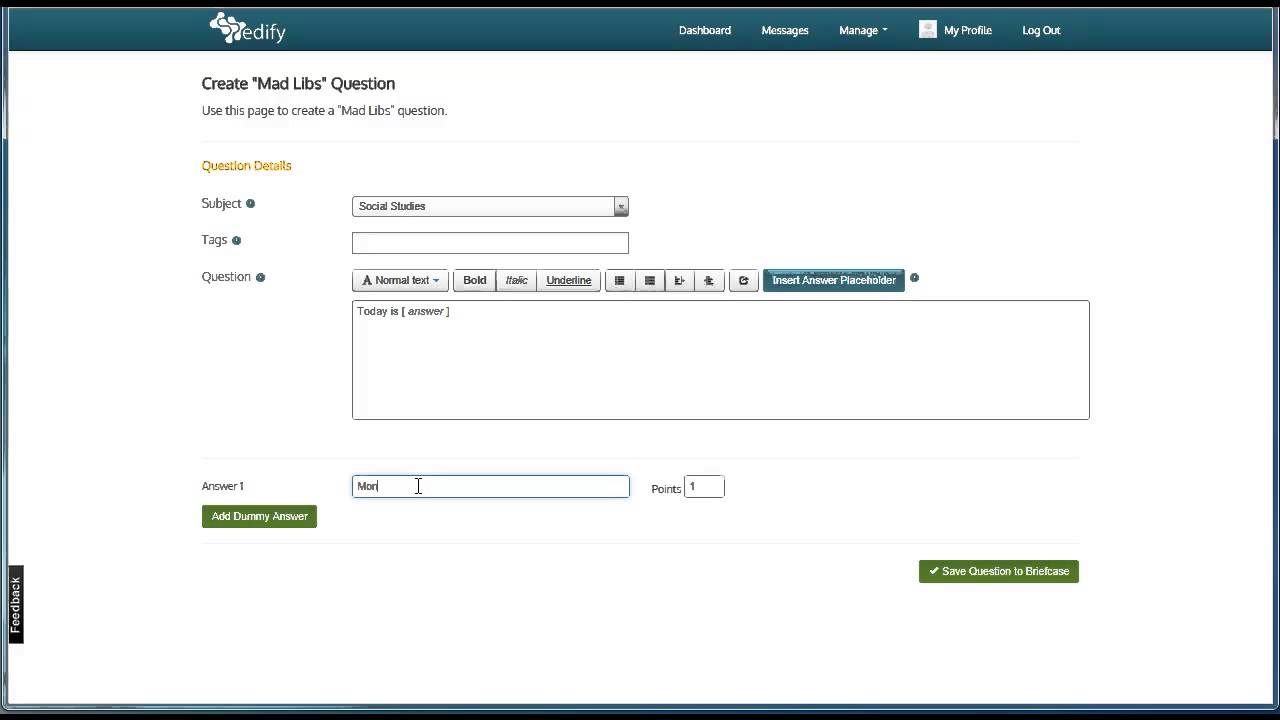Click the [ answer ] placeholder in the editor
This screenshot has height=720, width=1280.
425,312
